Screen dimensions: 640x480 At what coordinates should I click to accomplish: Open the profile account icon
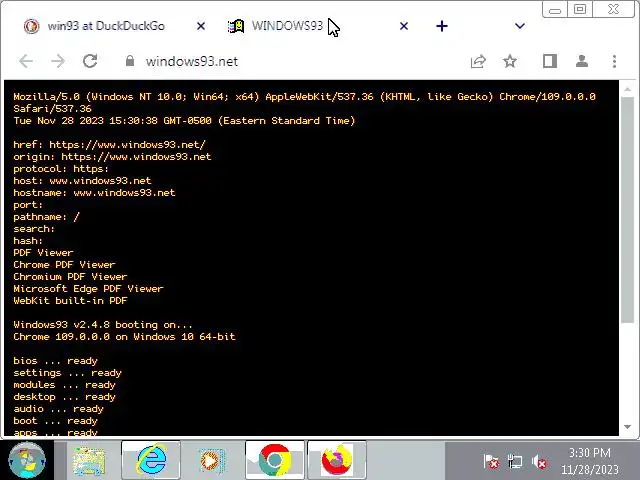pyautogui.click(x=582, y=61)
